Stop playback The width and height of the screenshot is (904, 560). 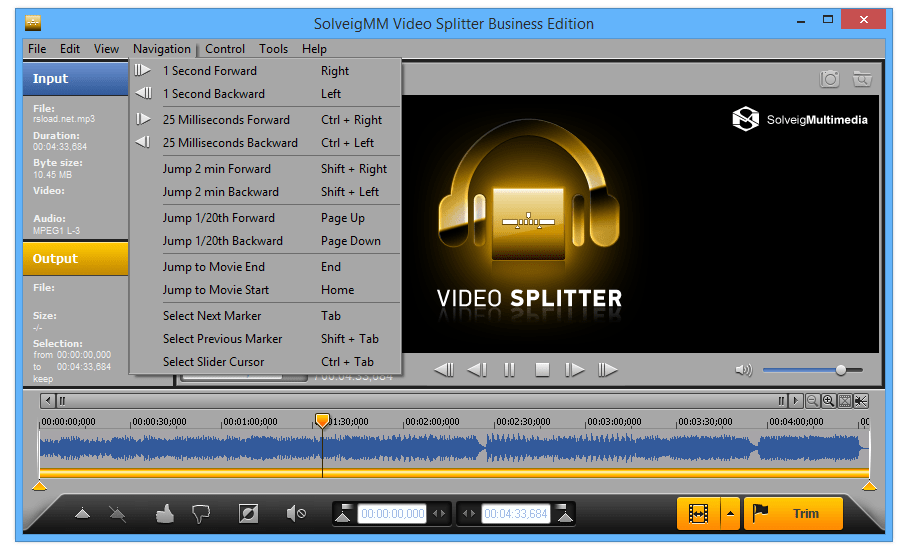coord(542,370)
